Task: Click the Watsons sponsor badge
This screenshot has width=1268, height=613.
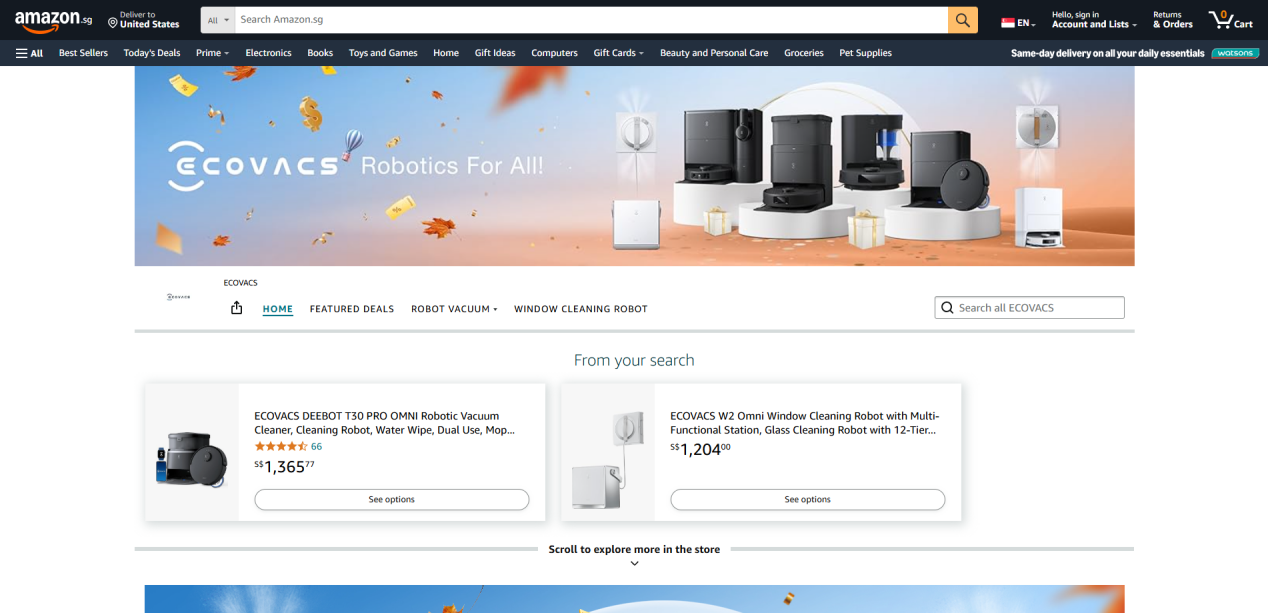Action: (x=1234, y=53)
